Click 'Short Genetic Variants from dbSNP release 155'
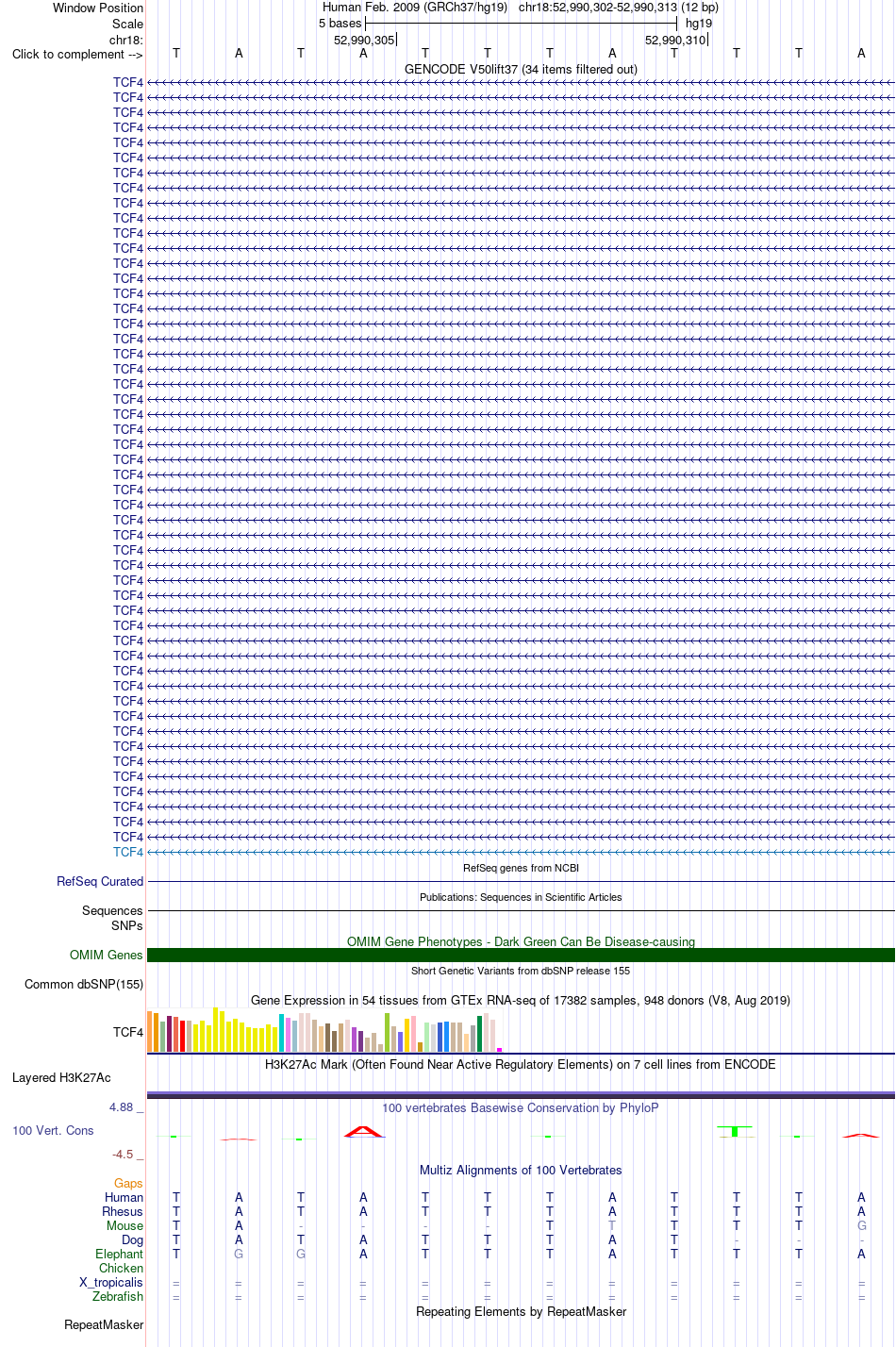This screenshot has height=1347, width=896. point(521,971)
